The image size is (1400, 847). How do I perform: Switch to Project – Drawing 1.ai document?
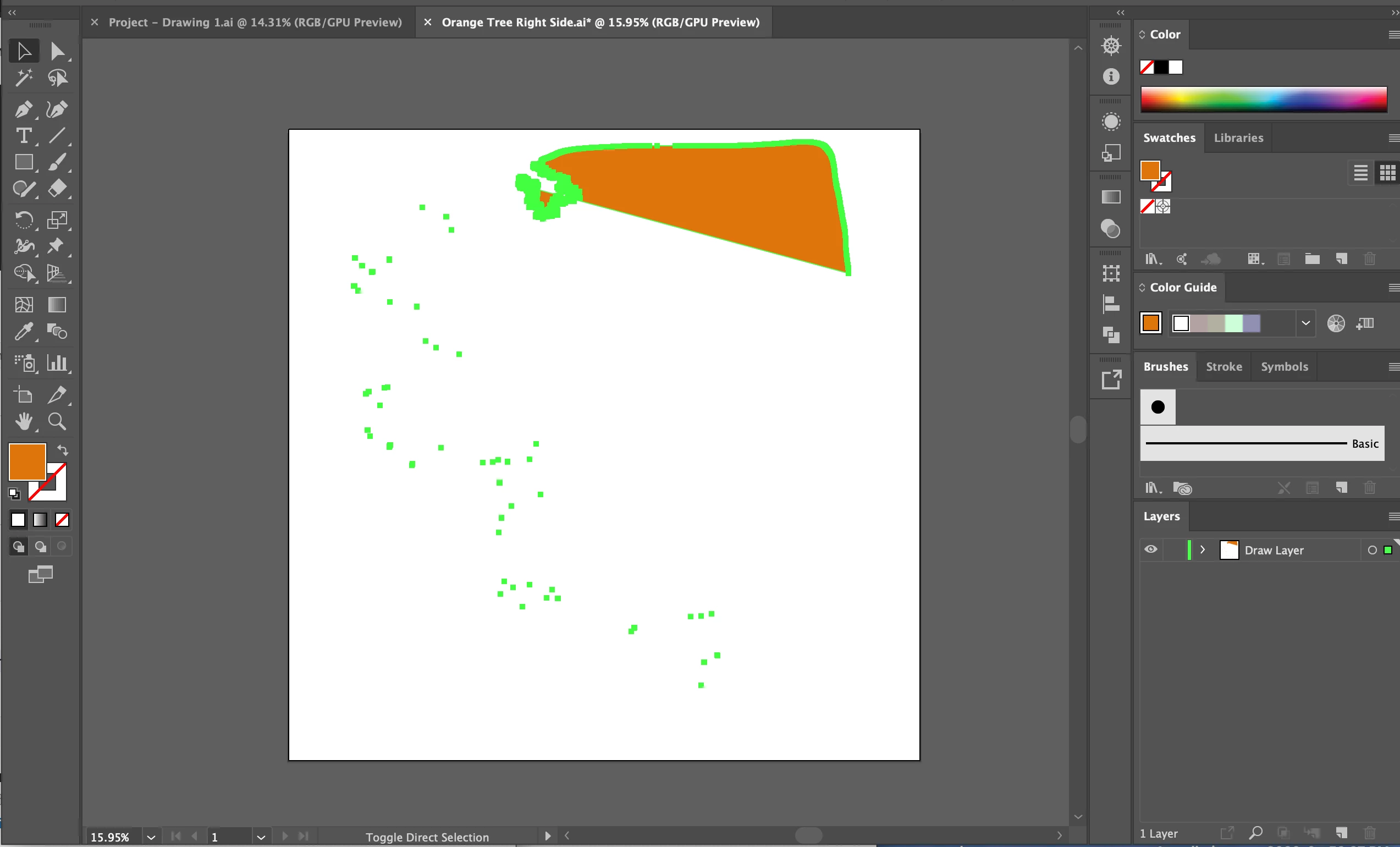[255, 23]
